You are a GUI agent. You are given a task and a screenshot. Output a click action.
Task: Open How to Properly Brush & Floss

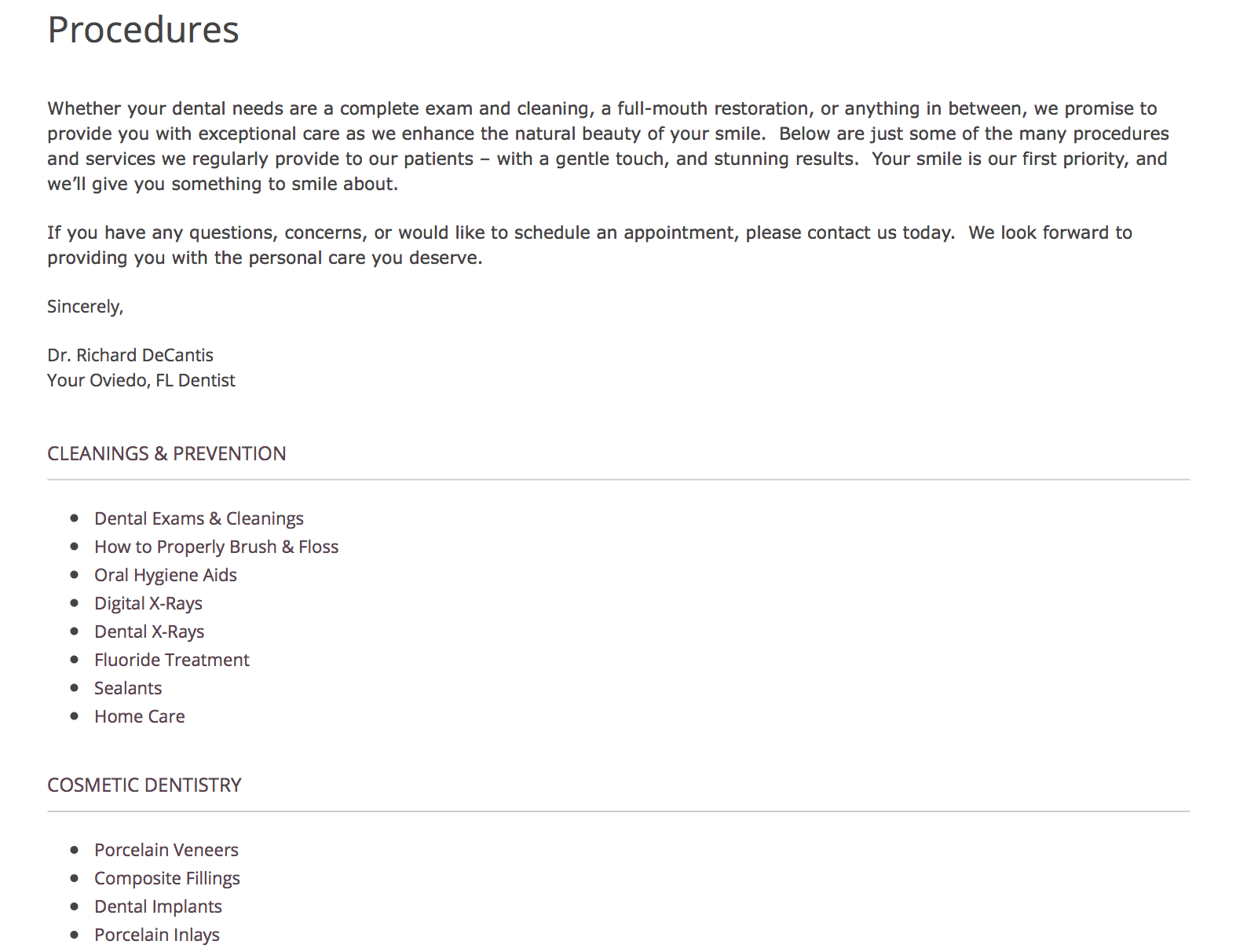point(216,547)
